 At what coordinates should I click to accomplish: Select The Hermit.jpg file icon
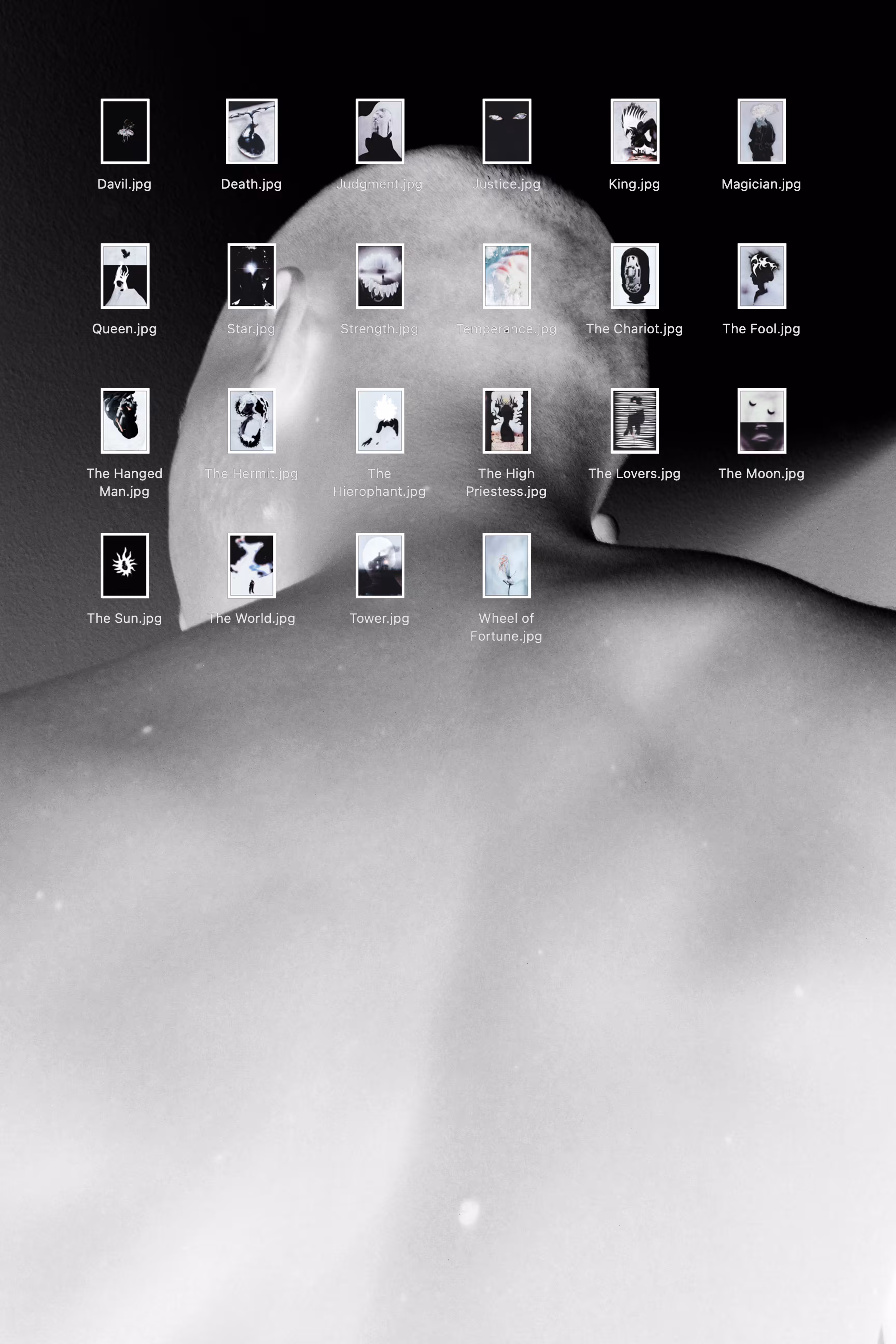[251, 421]
